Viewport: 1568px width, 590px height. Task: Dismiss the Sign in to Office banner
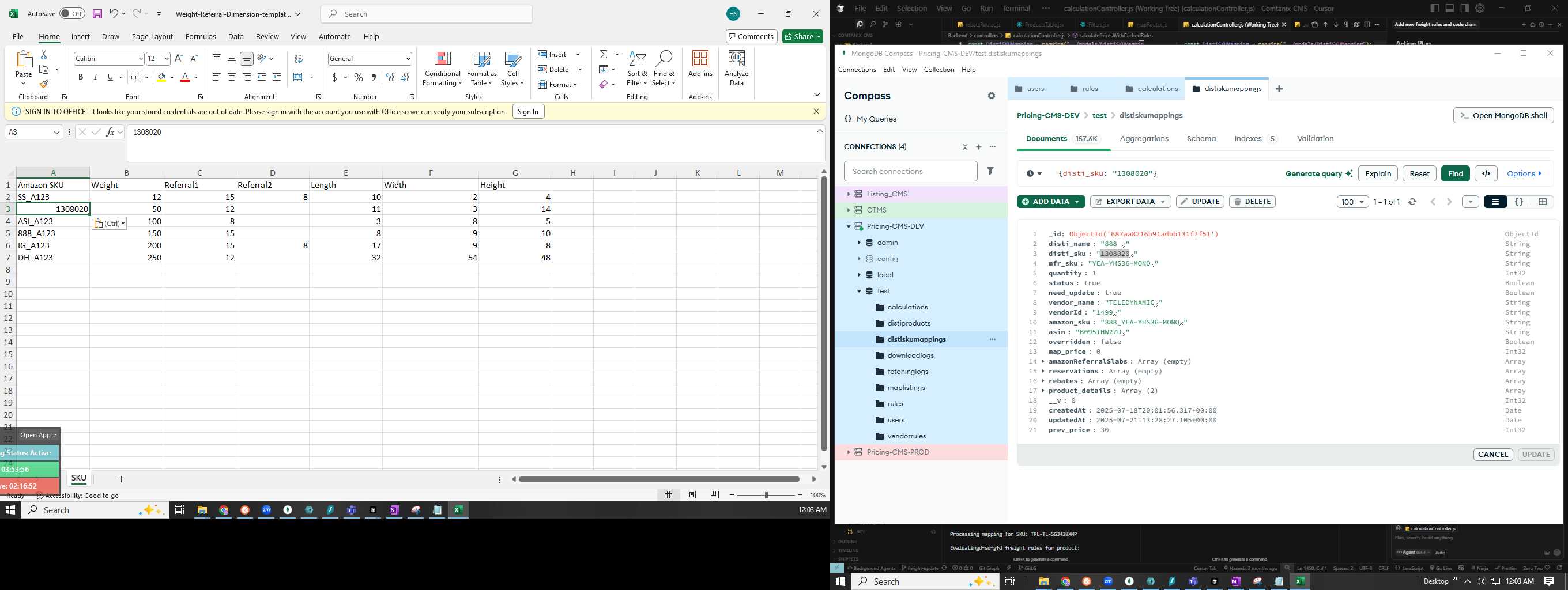(x=816, y=111)
